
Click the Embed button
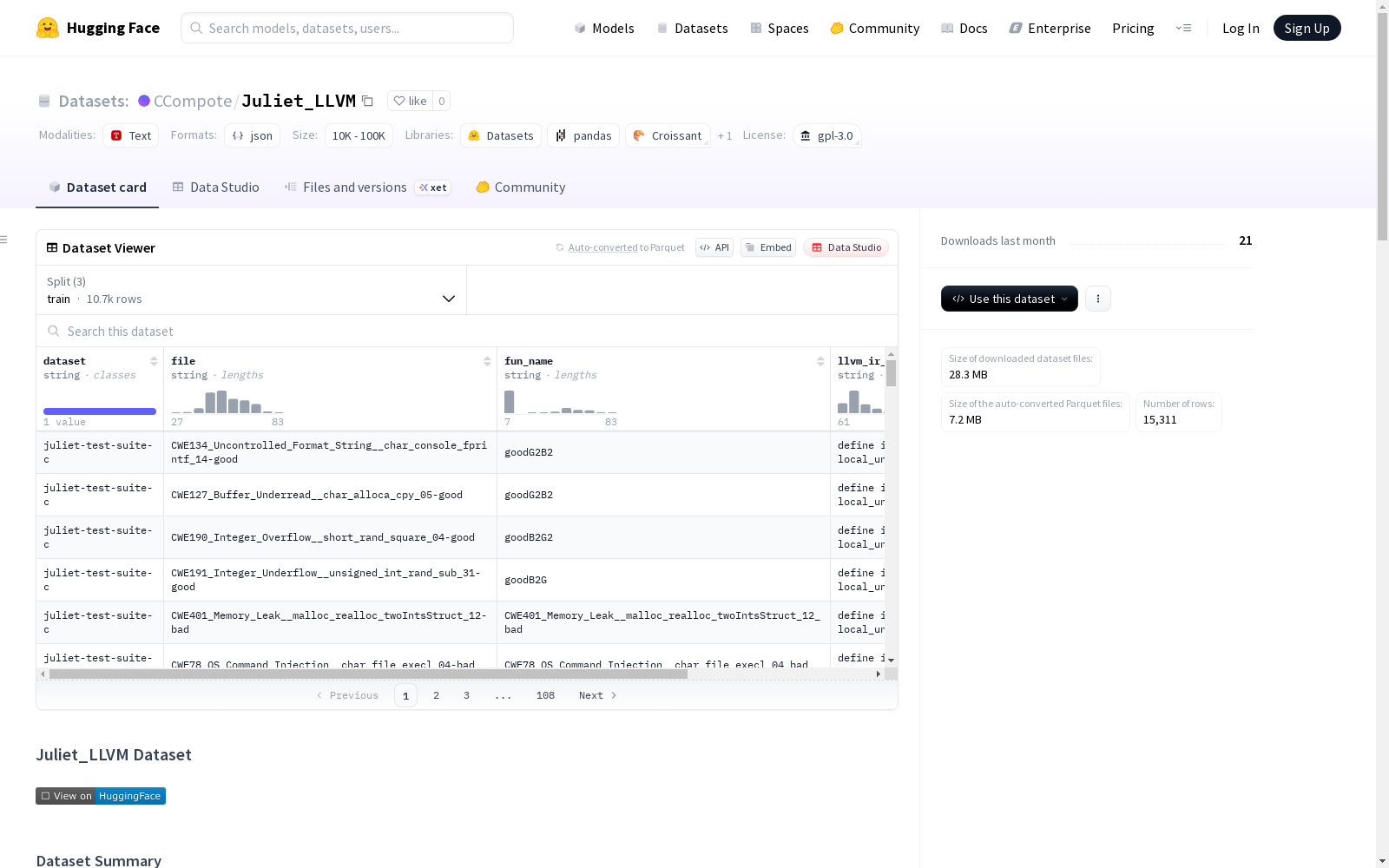(x=768, y=247)
